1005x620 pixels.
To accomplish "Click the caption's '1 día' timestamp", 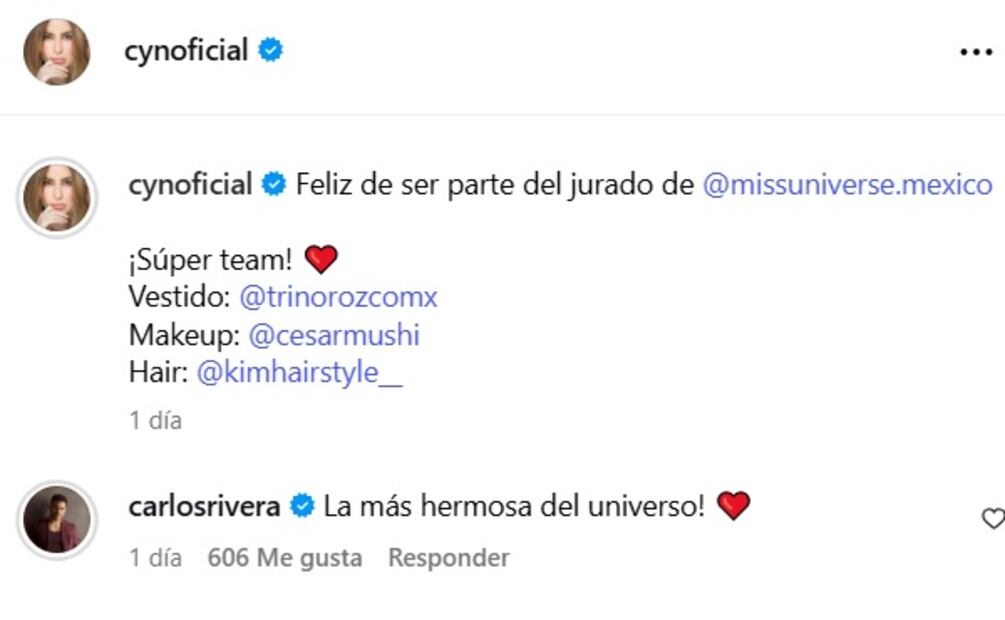I will click(155, 421).
